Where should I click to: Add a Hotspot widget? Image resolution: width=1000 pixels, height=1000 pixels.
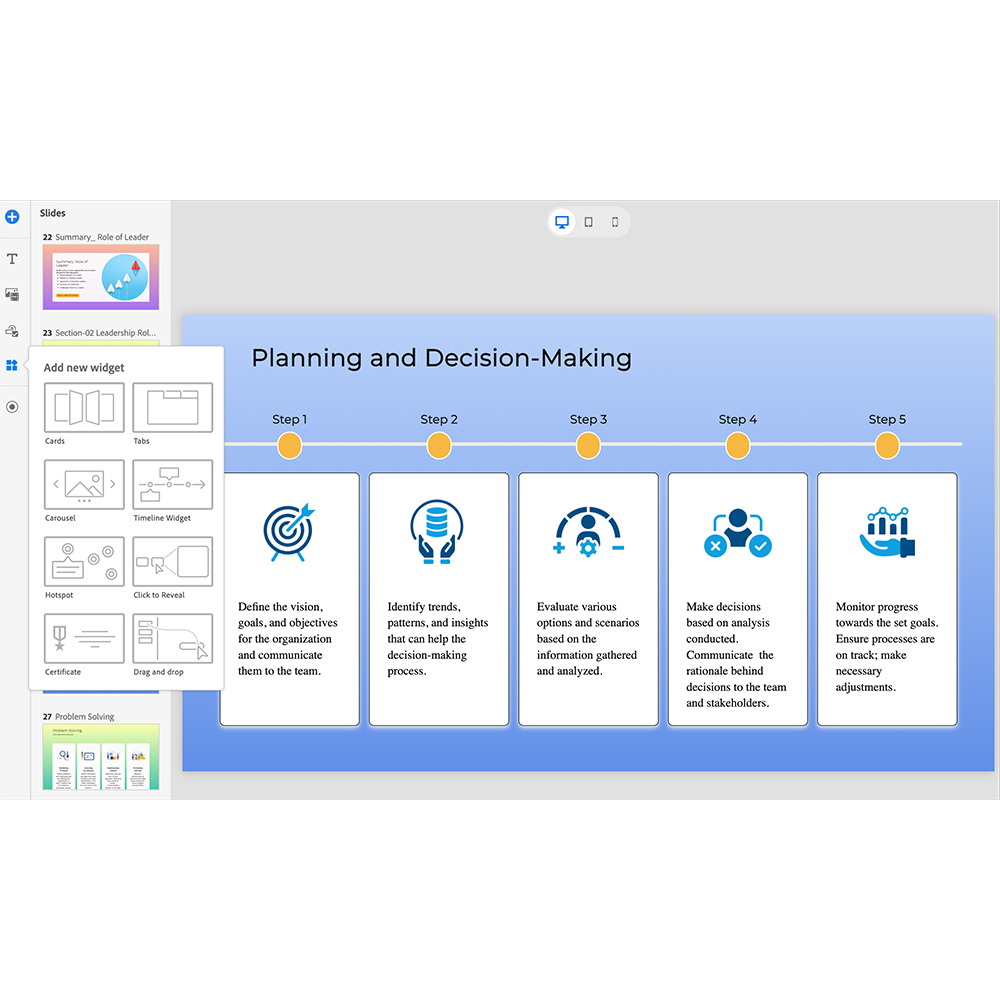pyautogui.click(x=85, y=562)
